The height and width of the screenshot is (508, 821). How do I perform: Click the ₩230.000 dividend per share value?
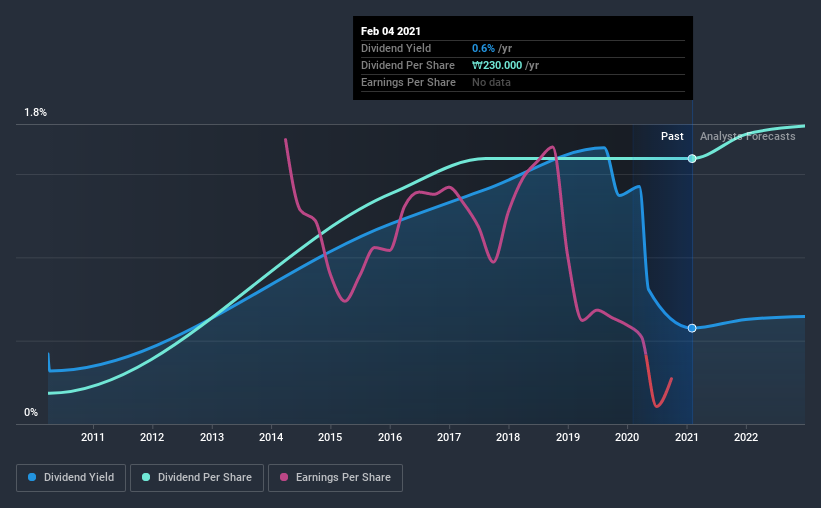497,65
